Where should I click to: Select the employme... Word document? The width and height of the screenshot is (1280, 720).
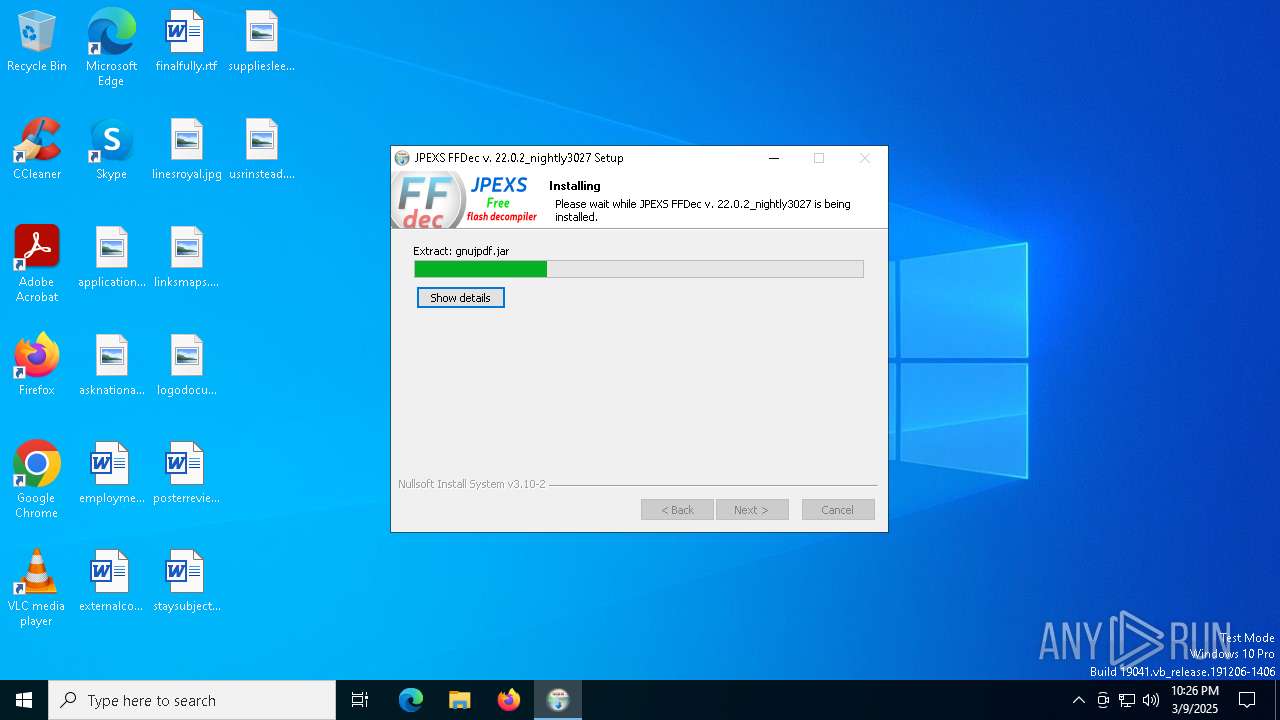[111, 473]
